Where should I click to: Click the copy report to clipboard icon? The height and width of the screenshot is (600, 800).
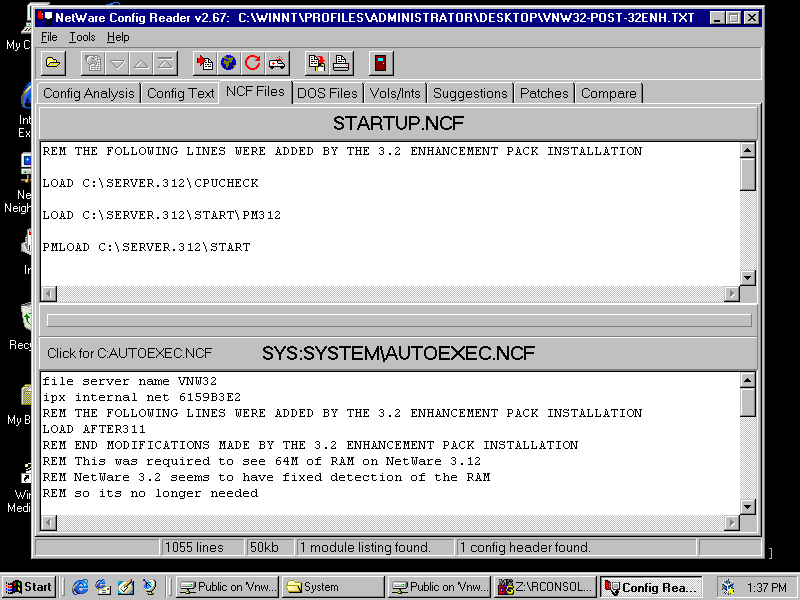317,63
